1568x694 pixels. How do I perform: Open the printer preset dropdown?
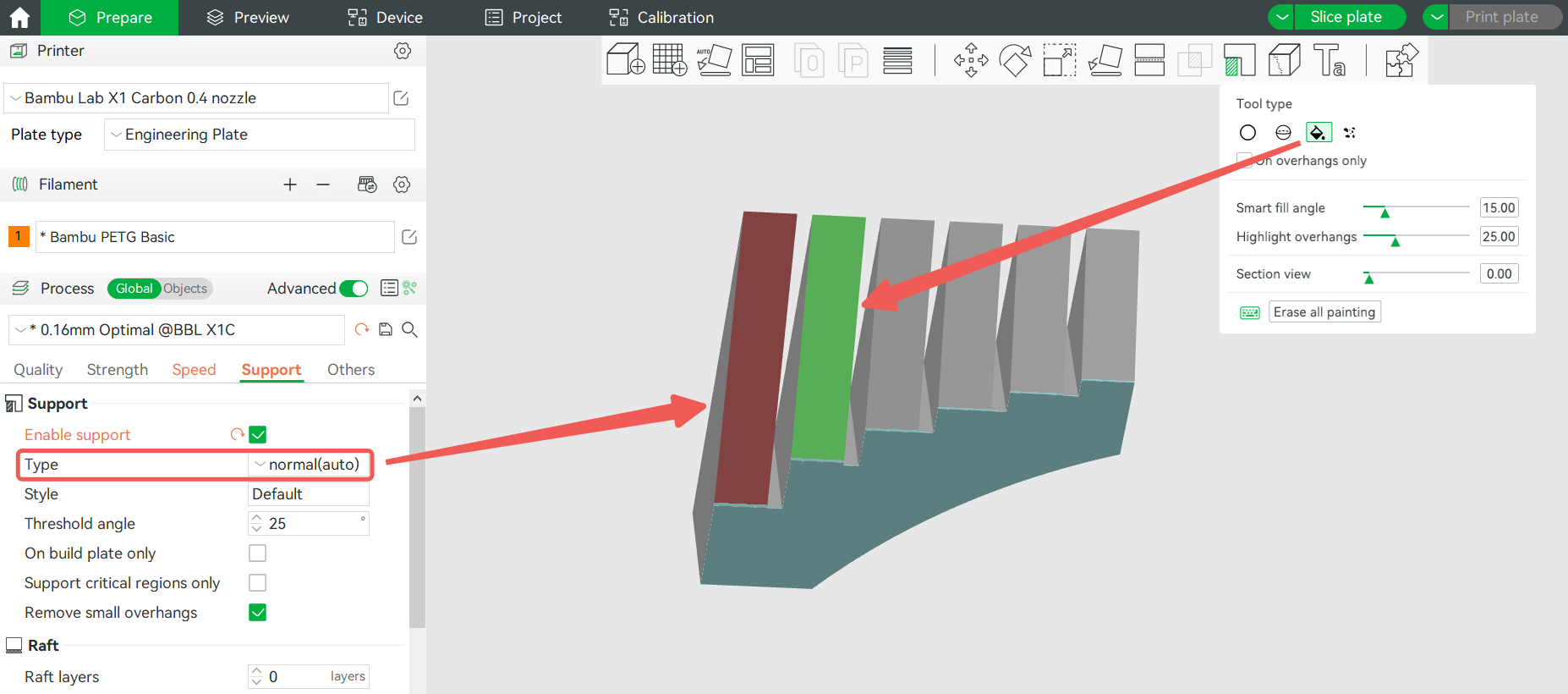[196, 98]
